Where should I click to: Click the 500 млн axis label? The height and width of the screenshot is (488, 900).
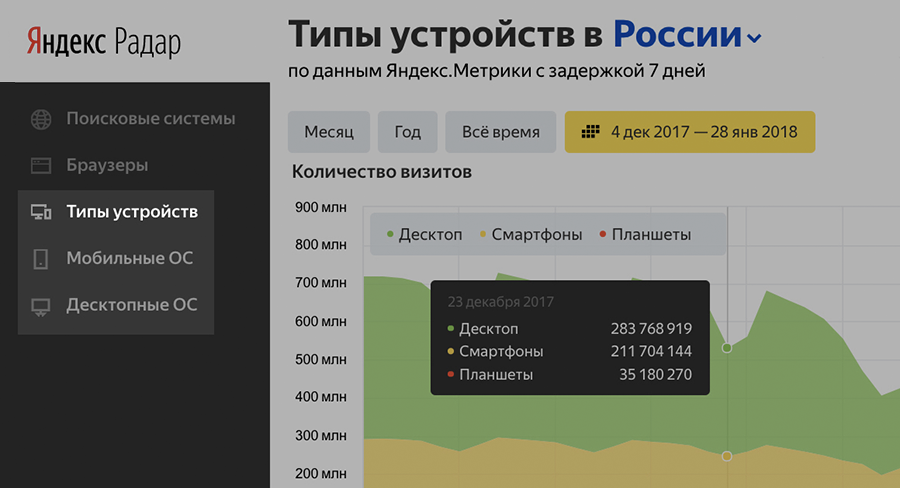(321, 359)
